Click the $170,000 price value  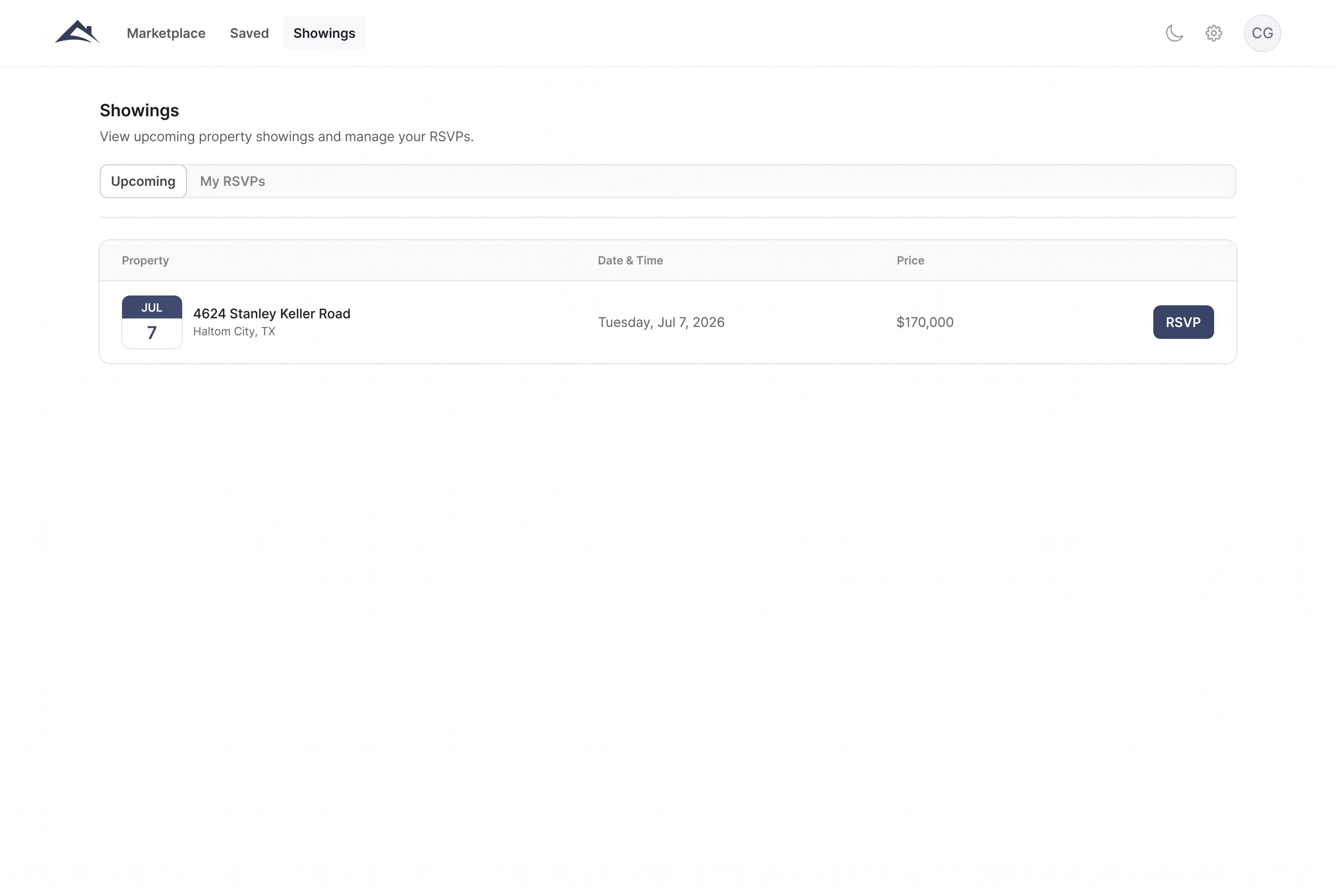924,322
